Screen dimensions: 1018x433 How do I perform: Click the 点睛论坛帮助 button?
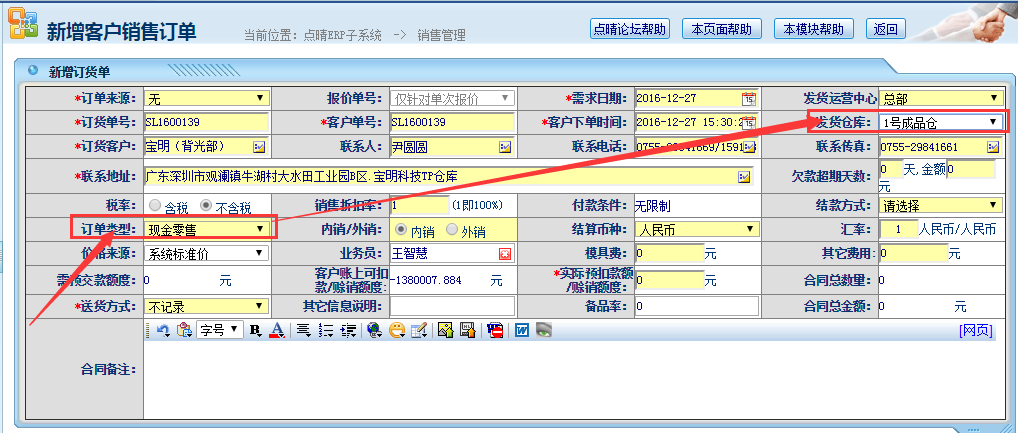pyautogui.click(x=630, y=29)
